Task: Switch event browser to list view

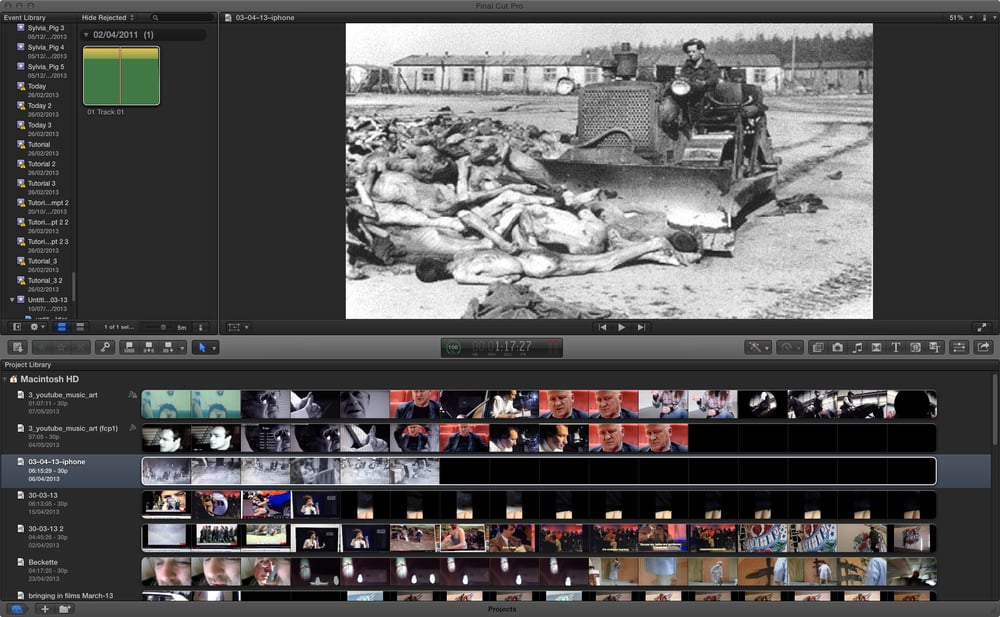Action: tap(81, 327)
